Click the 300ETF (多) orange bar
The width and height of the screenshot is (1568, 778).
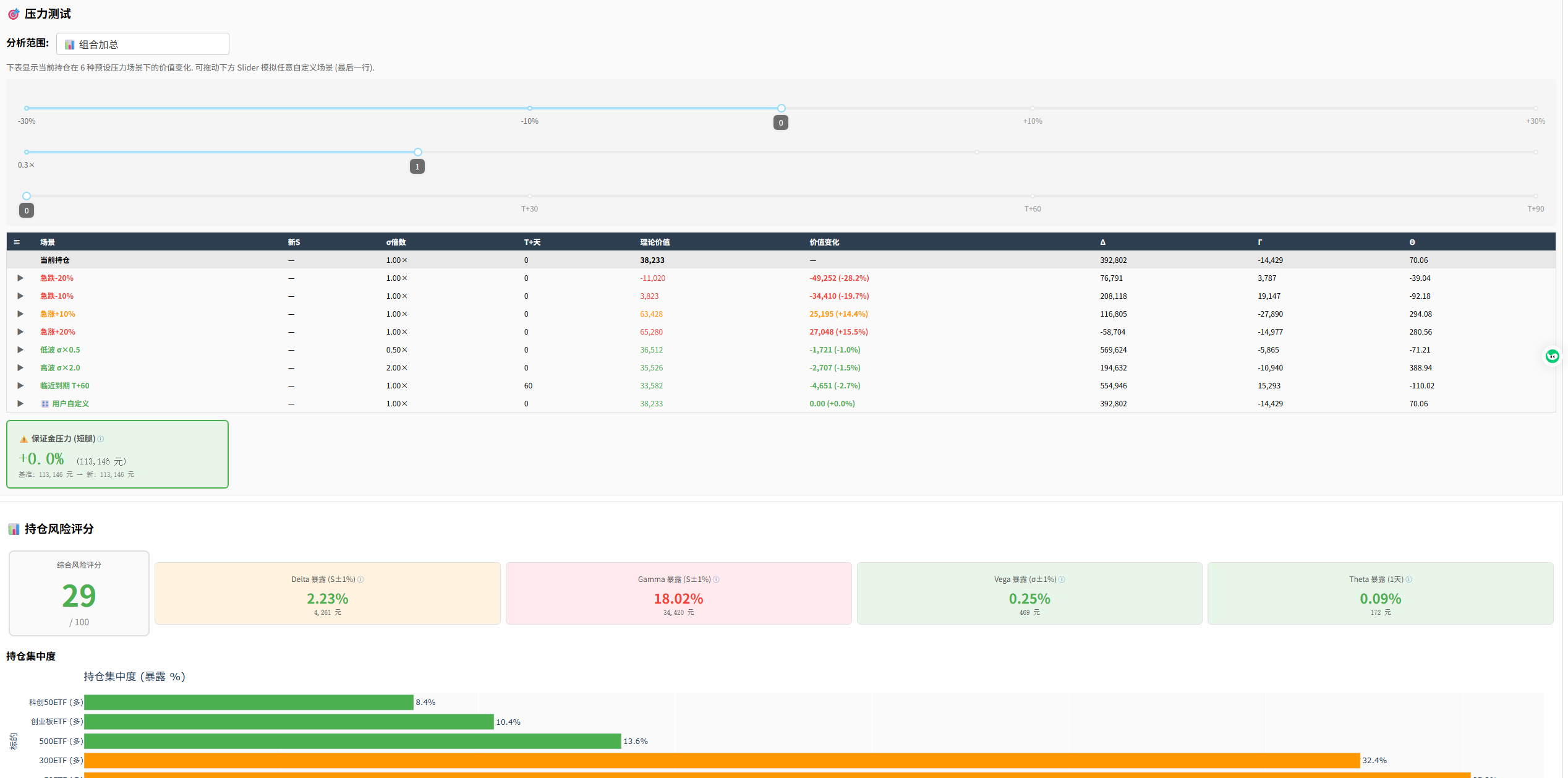[722, 761]
